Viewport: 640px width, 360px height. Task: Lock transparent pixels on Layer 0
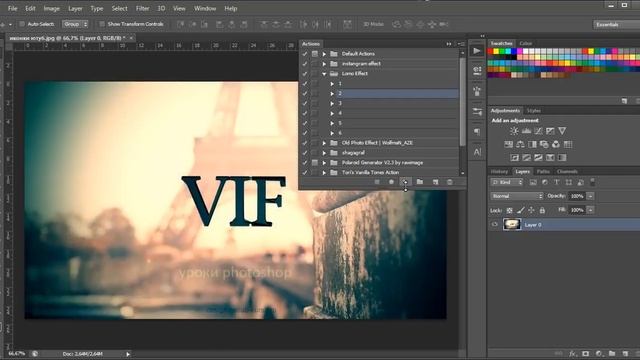[509, 210]
